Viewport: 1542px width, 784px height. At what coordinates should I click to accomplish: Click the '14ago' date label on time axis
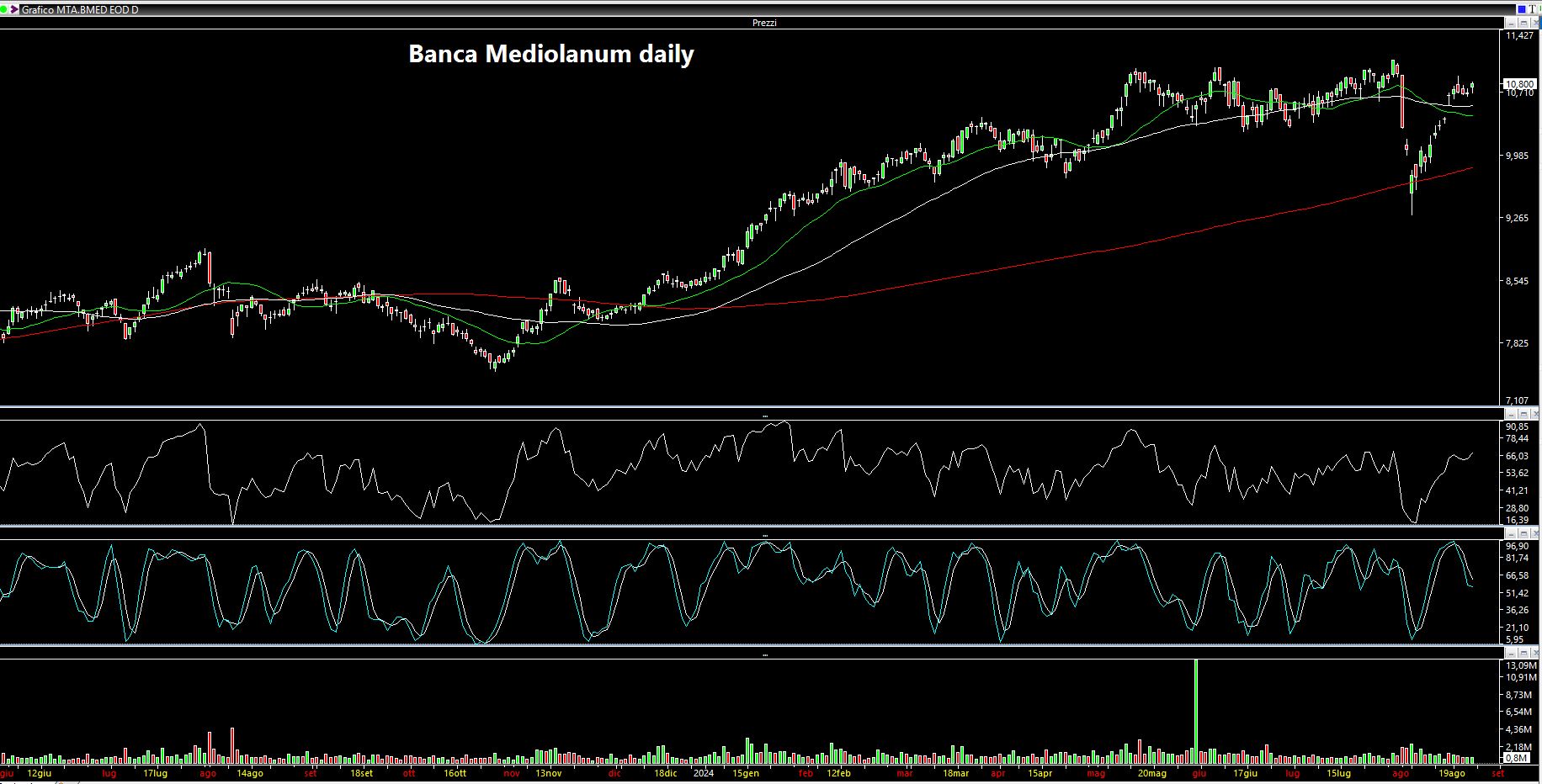point(249,773)
